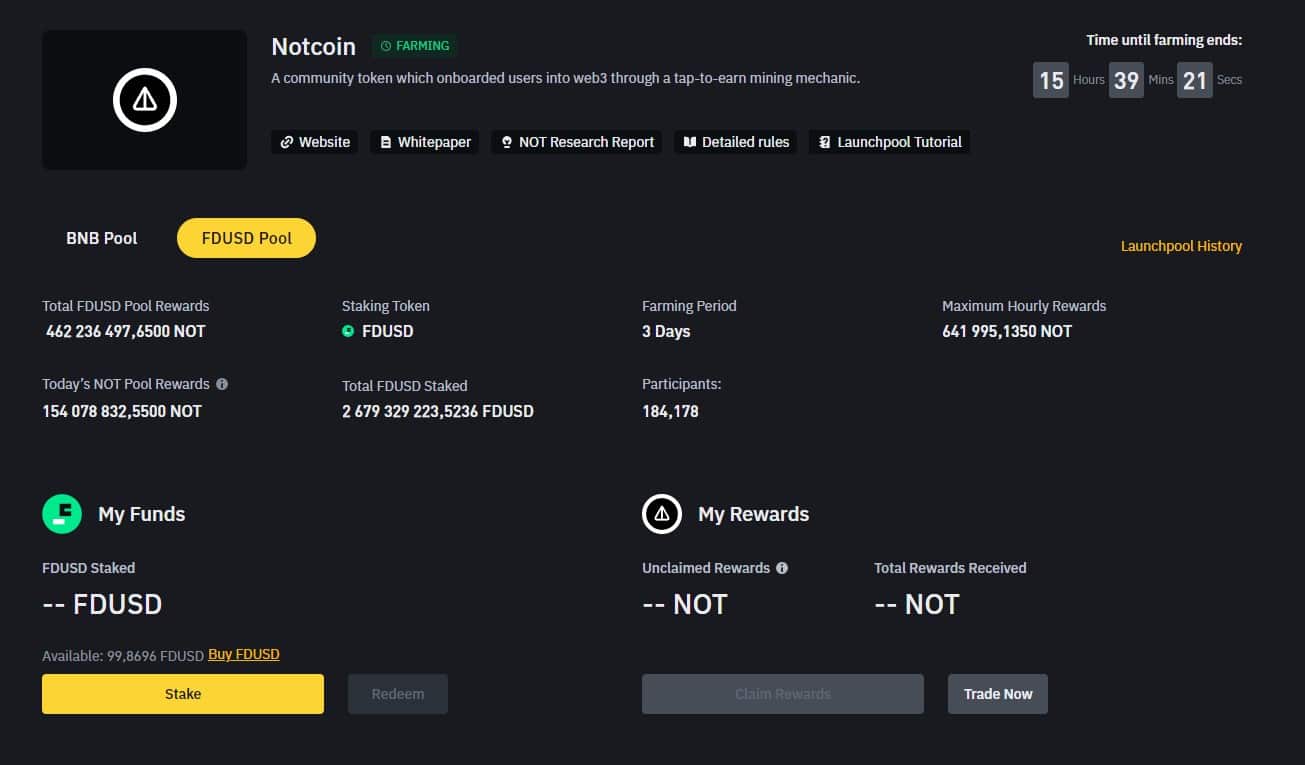
Task: Click the Claim Rewards button
Action: (783, 694)
